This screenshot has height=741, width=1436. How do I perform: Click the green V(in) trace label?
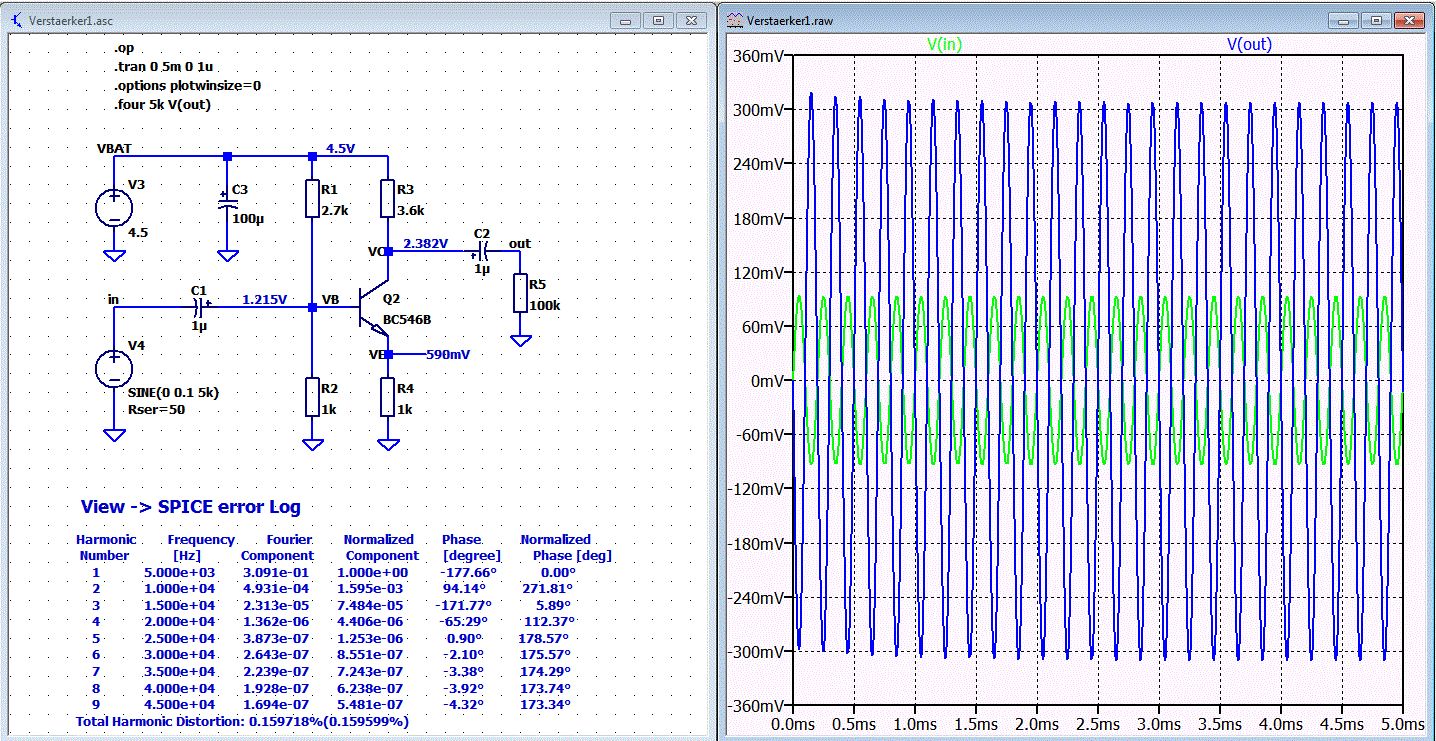tap(945, 44)
